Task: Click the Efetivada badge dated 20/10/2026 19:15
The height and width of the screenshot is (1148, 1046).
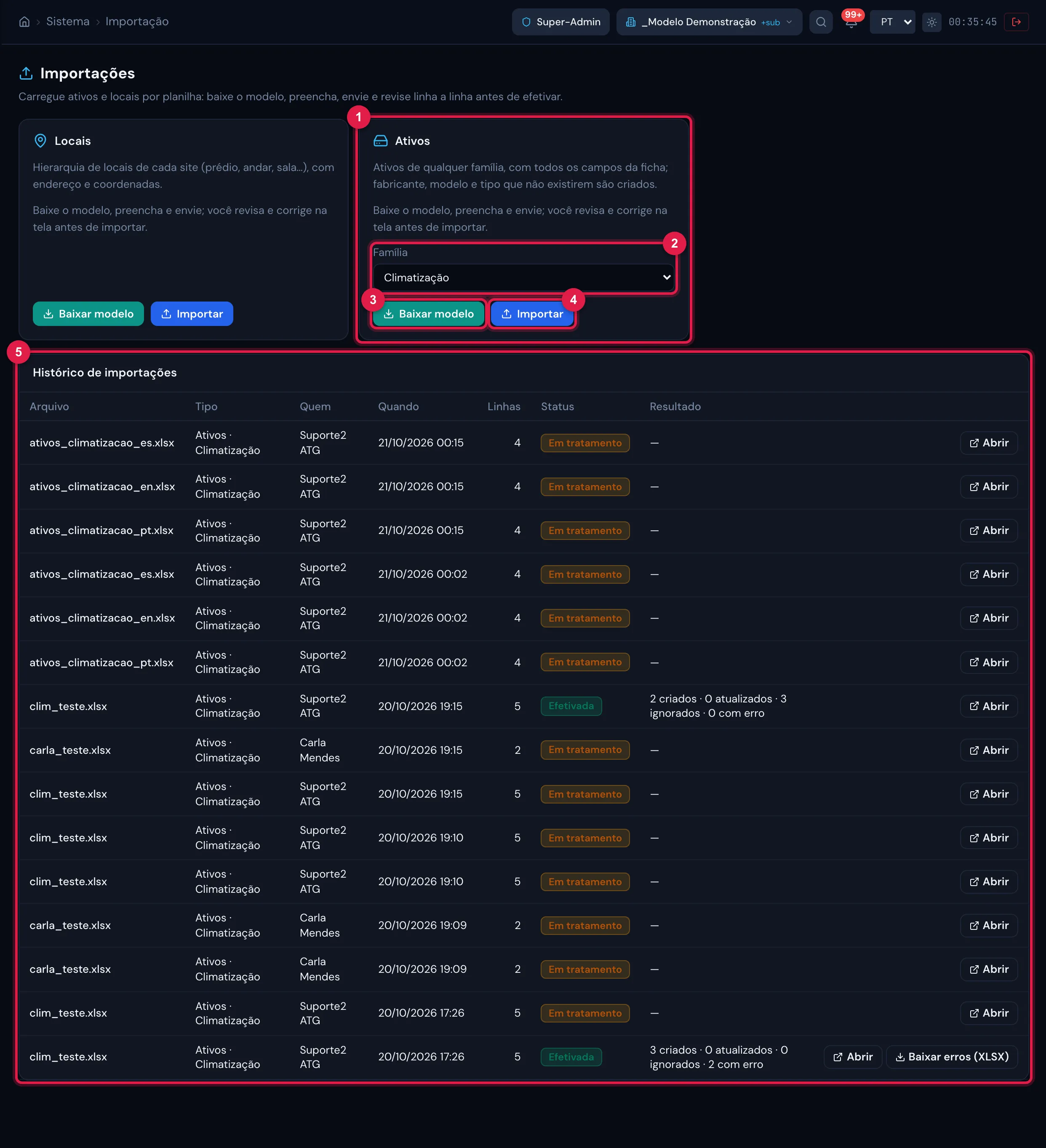Action: click(571, 706)
